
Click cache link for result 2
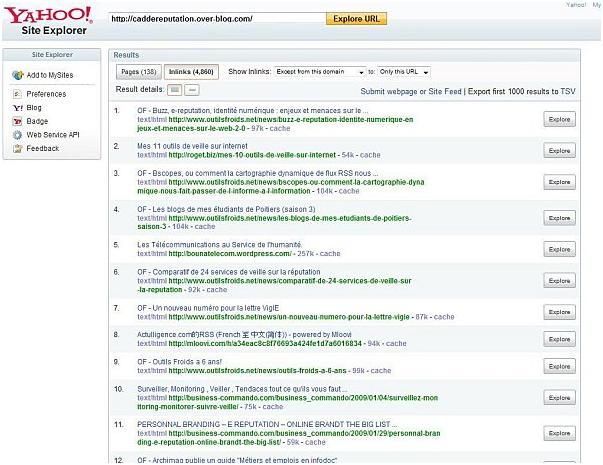370,155
